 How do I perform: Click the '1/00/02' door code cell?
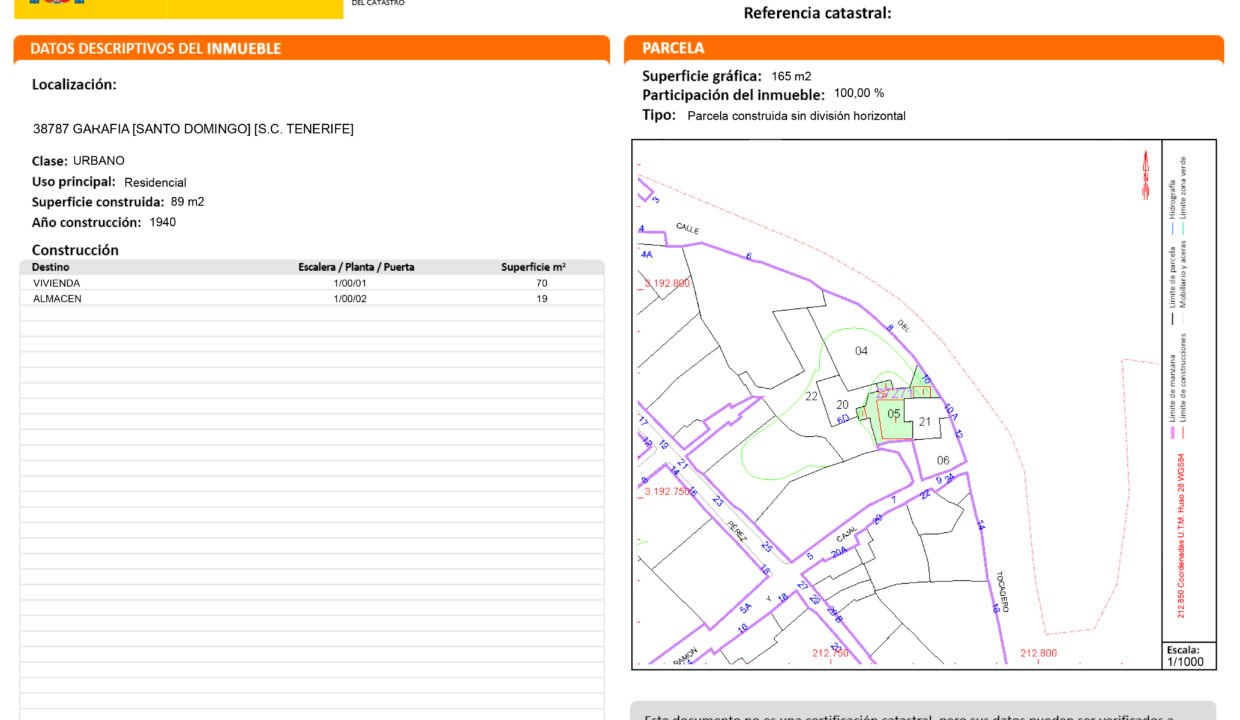pos(350,299)
